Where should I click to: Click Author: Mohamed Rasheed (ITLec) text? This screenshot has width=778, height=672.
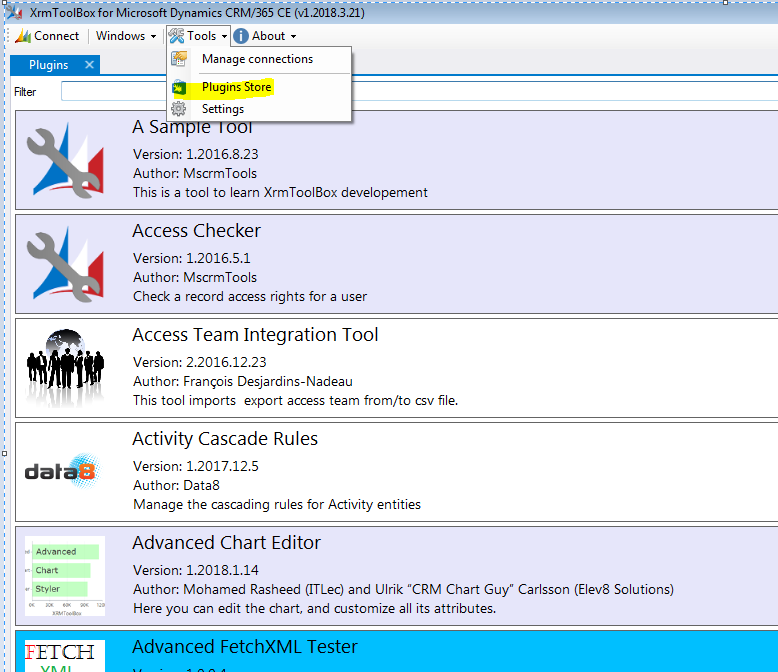tap(403, 590)
